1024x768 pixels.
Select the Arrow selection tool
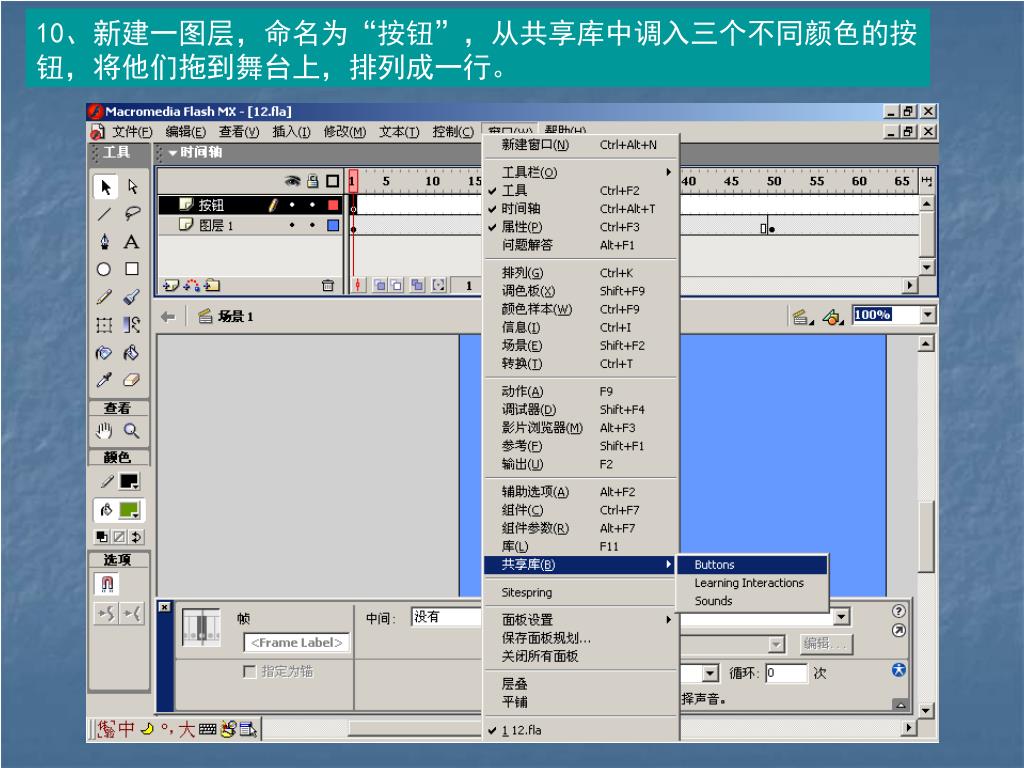(x=105, y=187)
